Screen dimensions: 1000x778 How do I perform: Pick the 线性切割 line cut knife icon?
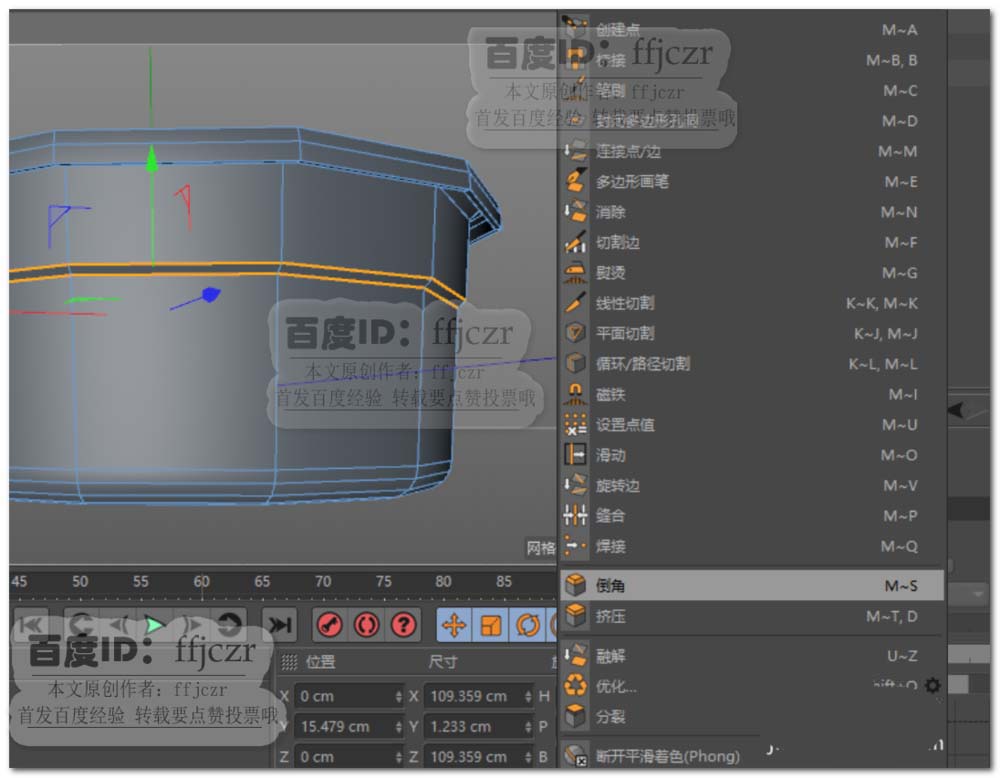pos(575,303)
